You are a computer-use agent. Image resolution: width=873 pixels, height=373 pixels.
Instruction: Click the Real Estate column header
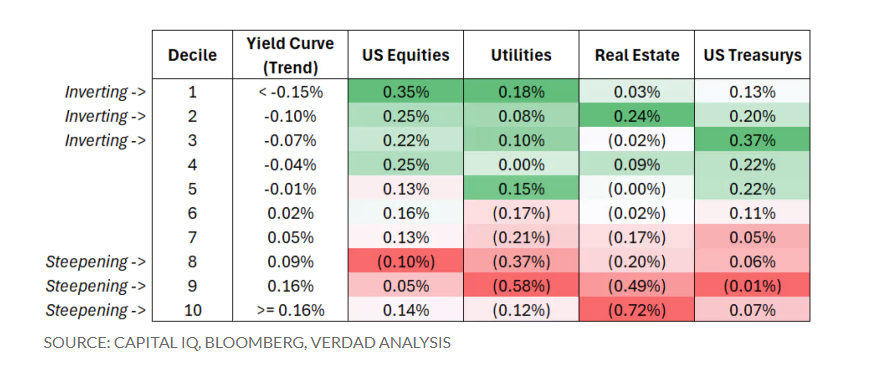tap(637, 55)
